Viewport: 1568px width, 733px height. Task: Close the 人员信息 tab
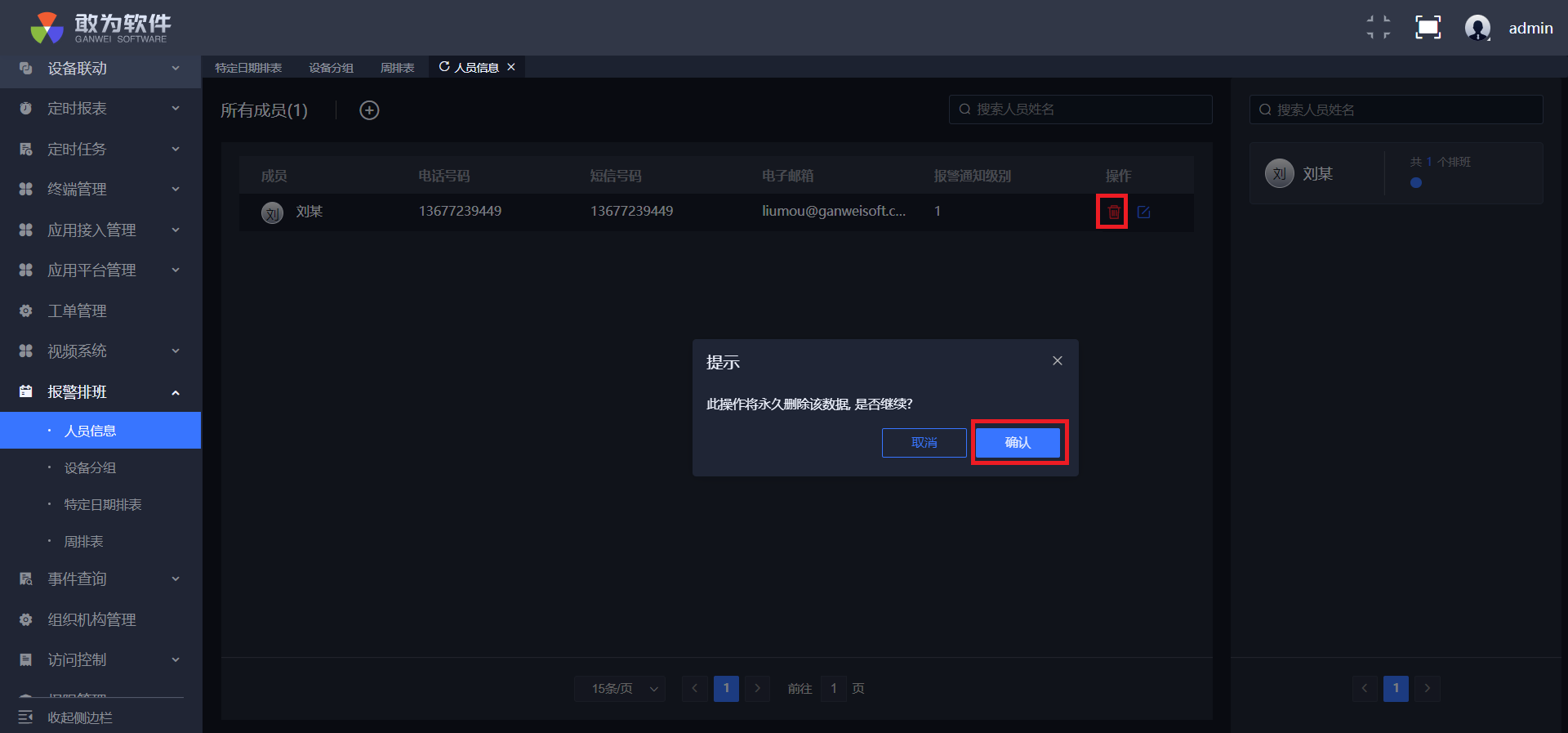coord(511,67)
